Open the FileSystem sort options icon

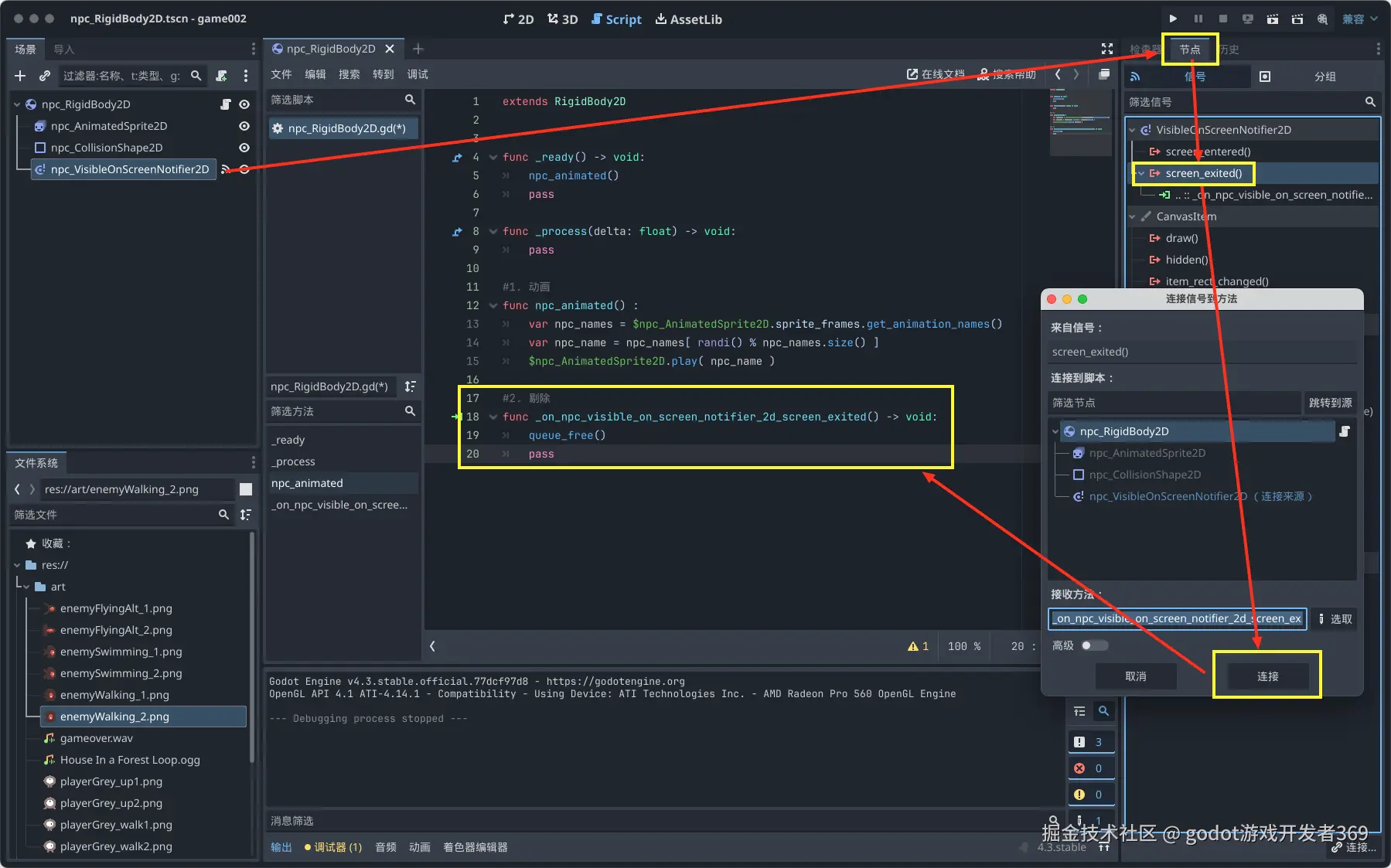click(x=246, y=515)
